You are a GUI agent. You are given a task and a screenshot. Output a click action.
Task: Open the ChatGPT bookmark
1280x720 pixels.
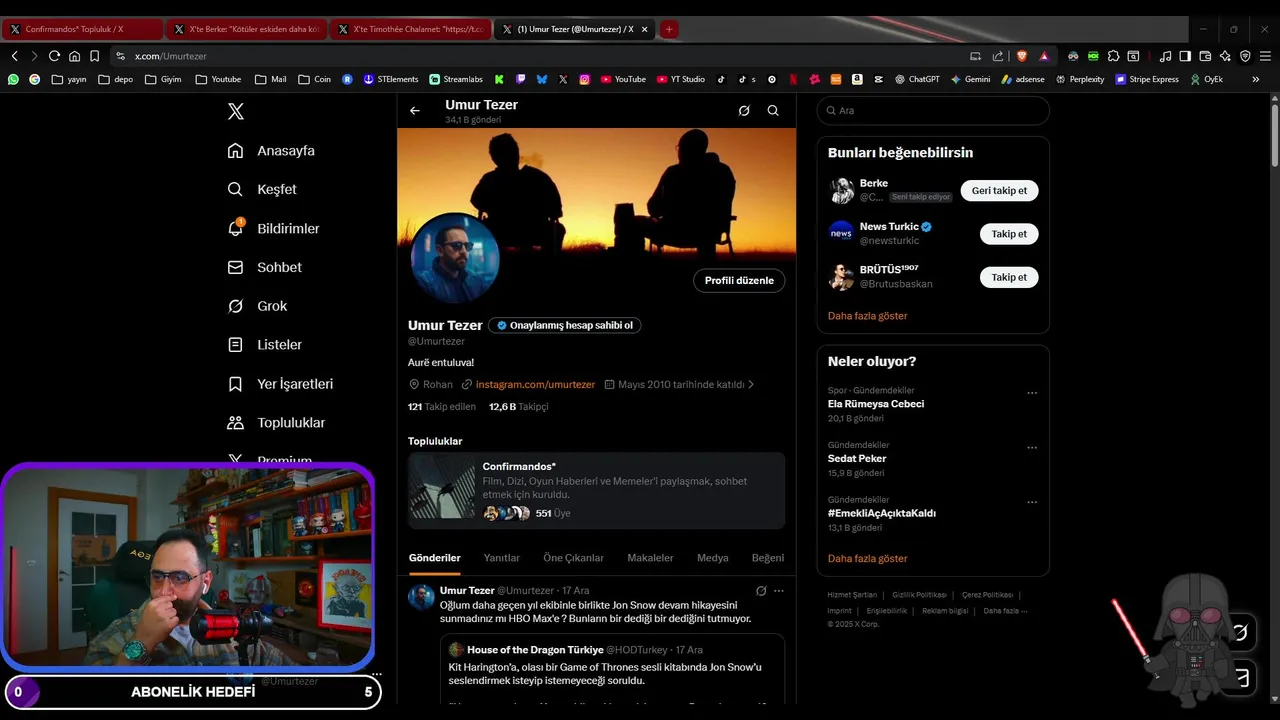[x=917, y=79]
